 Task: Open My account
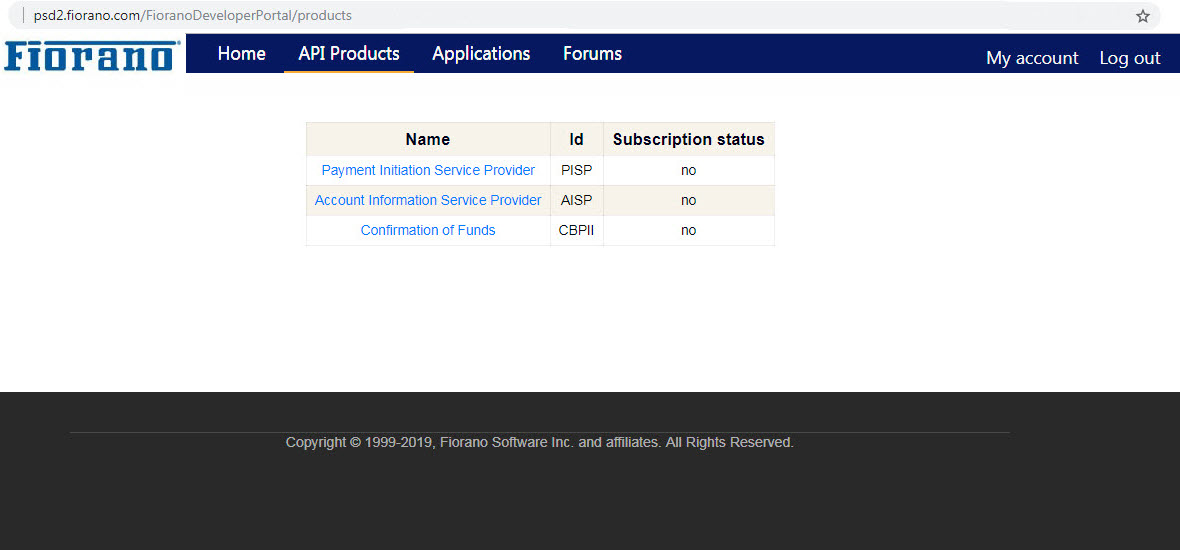pos(1032,58)
